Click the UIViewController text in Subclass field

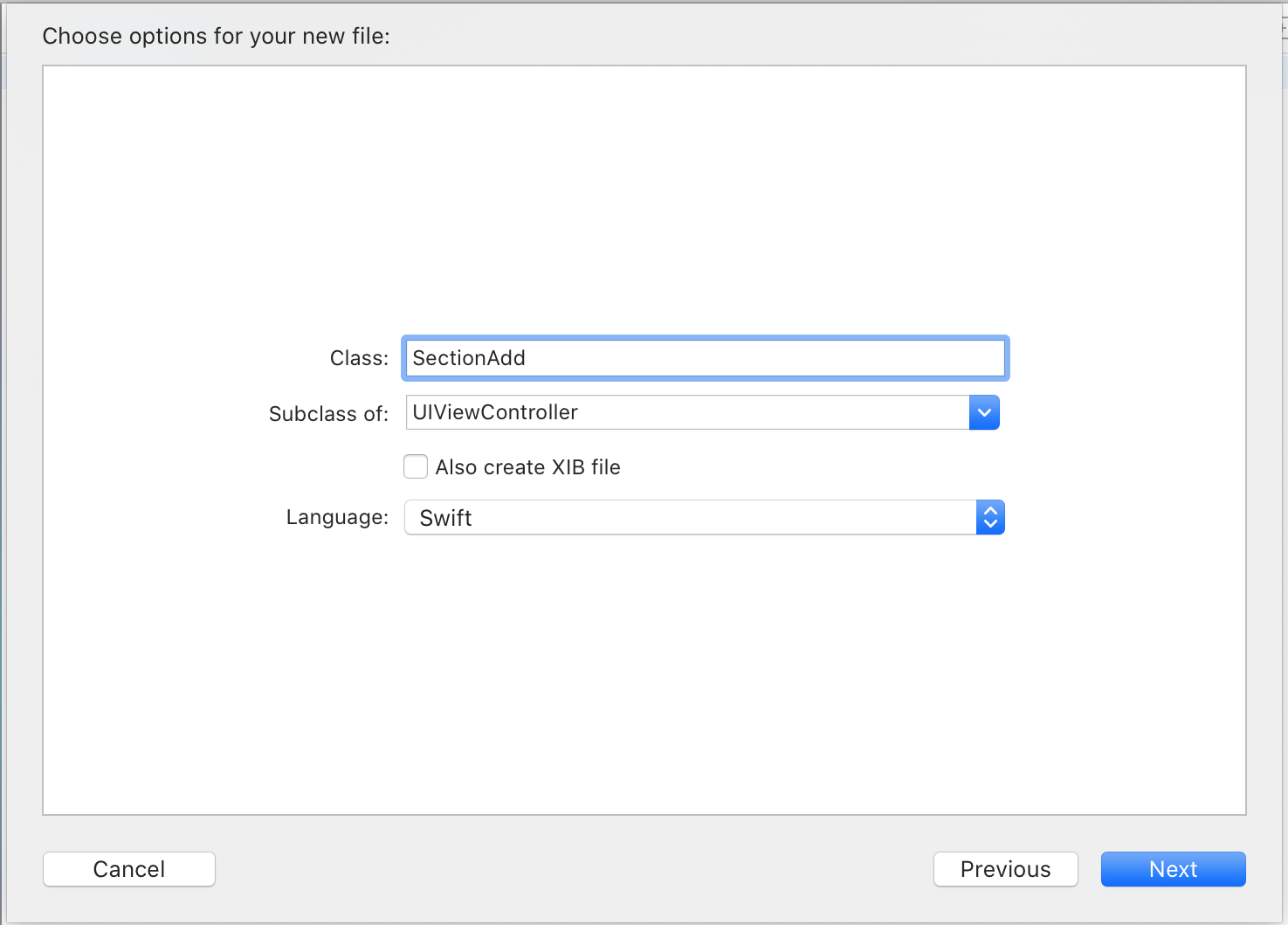coord(495,412)
